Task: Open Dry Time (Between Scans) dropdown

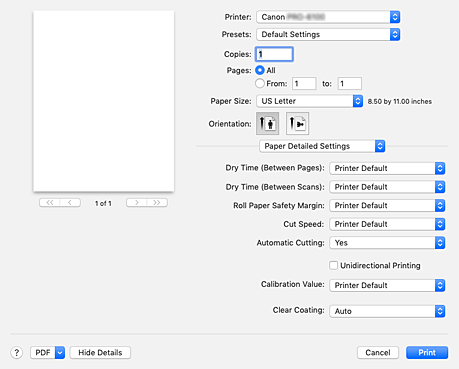Action: (x=387, y=187)
